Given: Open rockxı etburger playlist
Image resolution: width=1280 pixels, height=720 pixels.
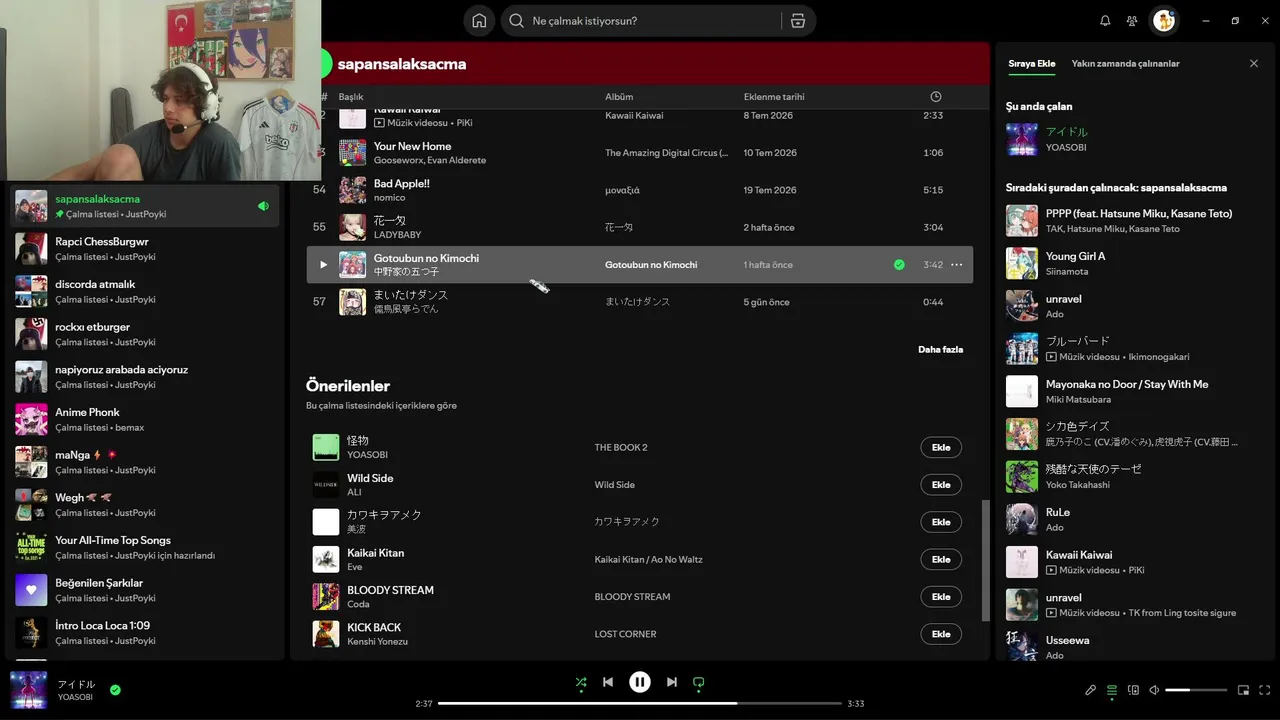Looking at the screenshot, I should click(x=145, y=334).
